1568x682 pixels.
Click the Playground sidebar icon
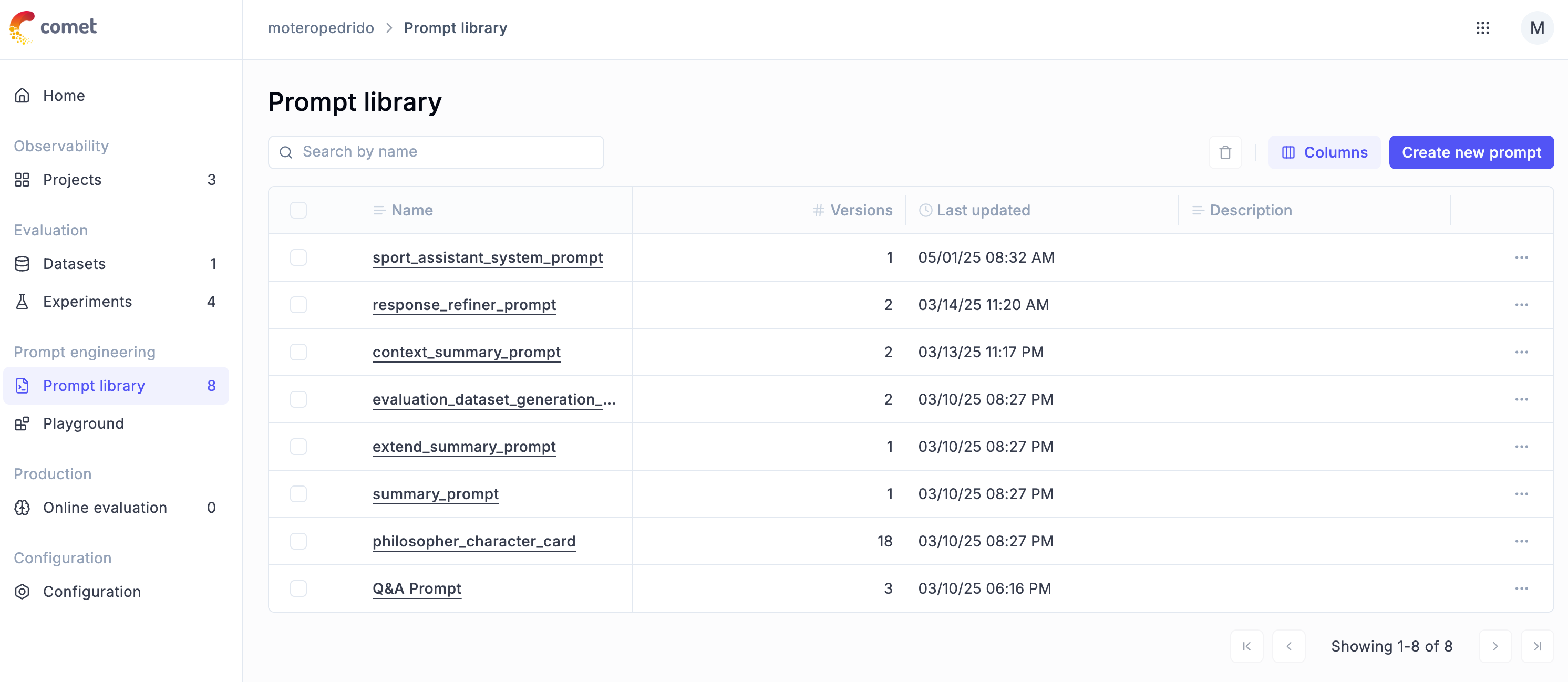(x=22, y=423)
